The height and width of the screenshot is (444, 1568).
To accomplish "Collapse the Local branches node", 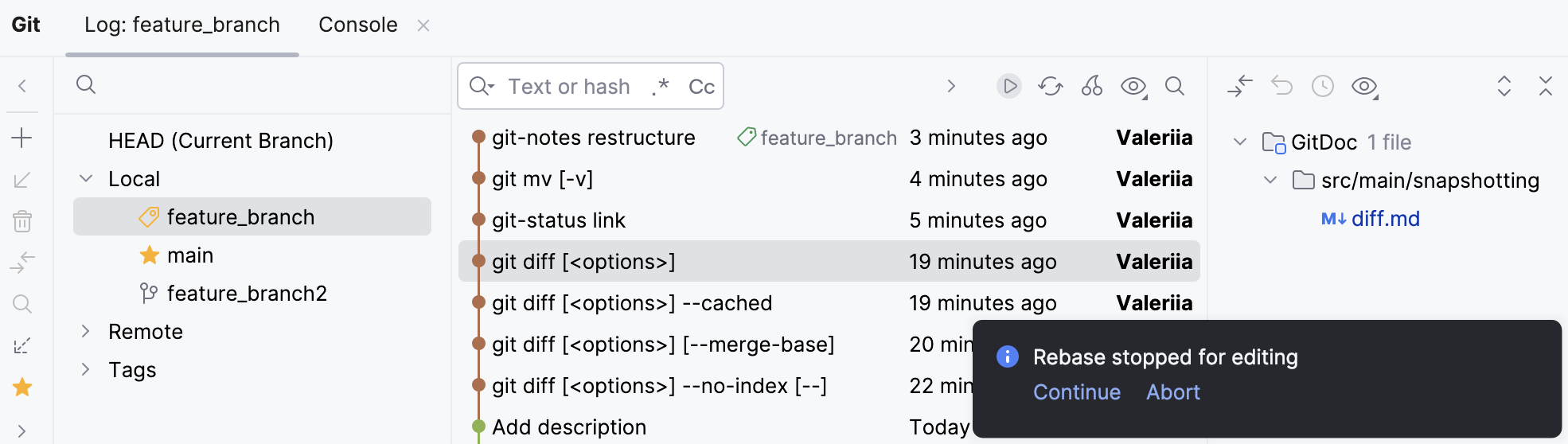I will pos(86,179).
